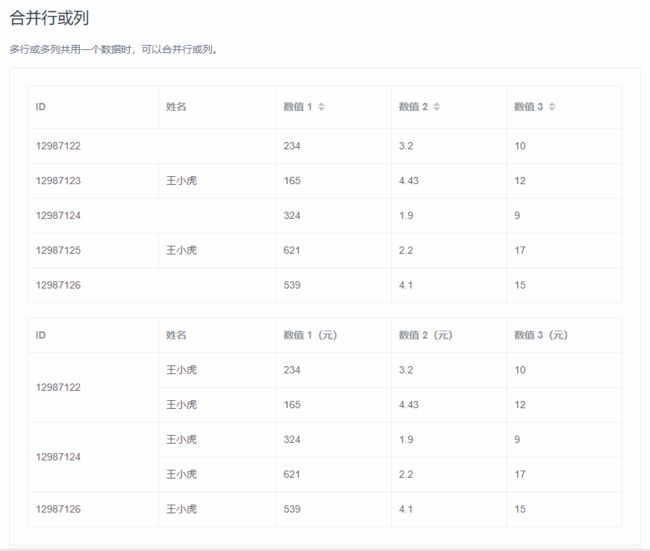The height and width of the screenshot is (551, 650).
Task: Click 王小虎 beside 539 in the 元 table
Action: click(181, 509)
